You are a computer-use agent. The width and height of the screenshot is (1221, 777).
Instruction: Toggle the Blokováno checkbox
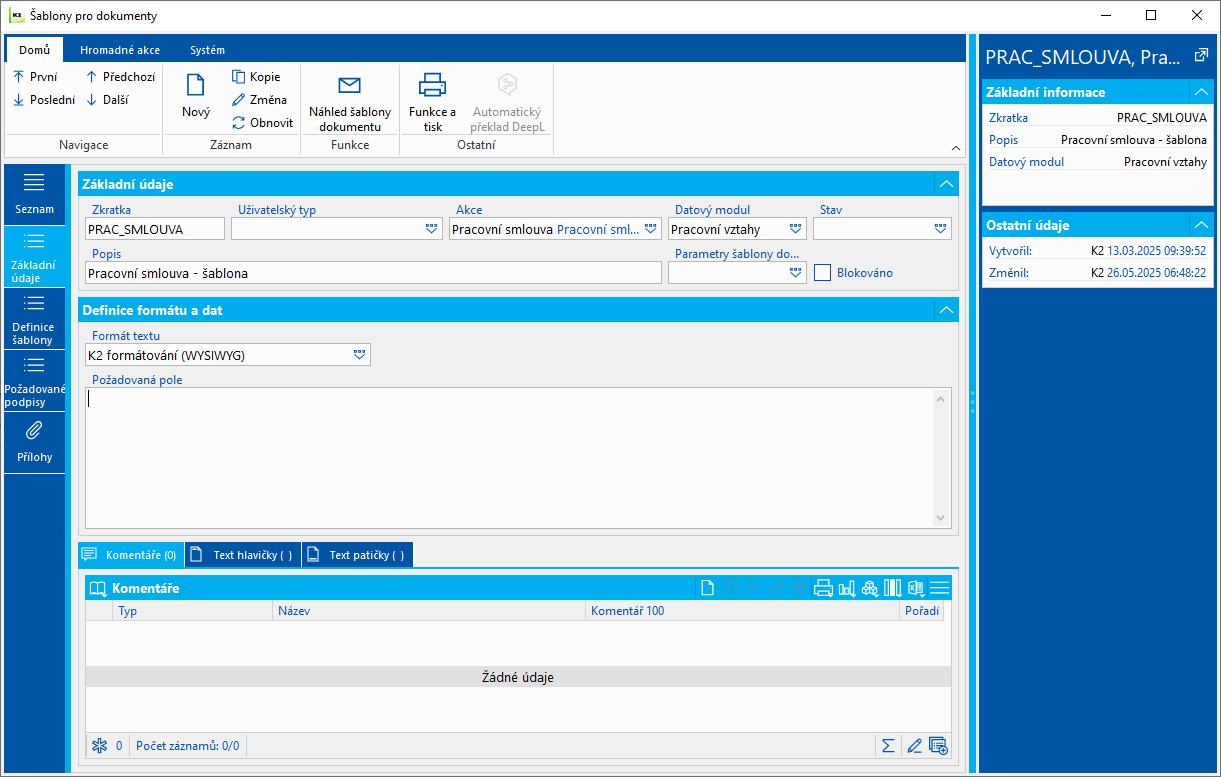click(822, 272)
